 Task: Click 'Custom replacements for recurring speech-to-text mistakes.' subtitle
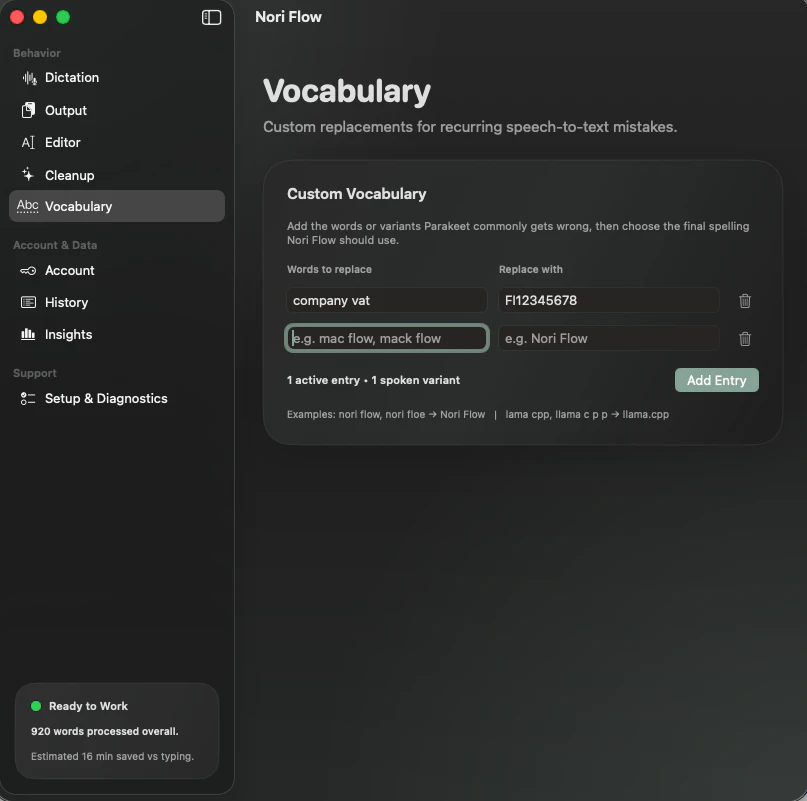point(470,127)
